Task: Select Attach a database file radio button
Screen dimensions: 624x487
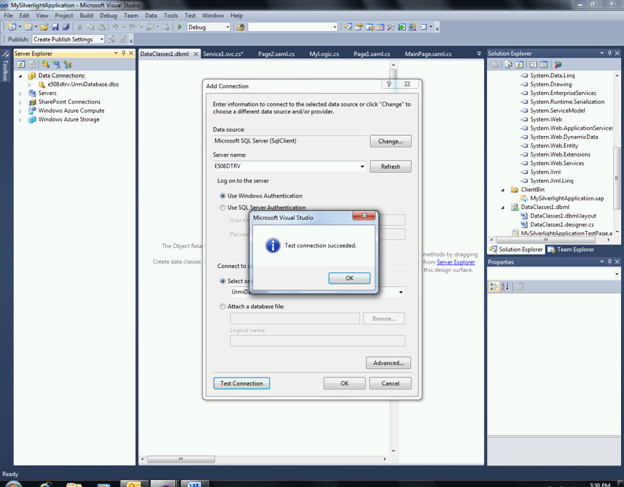Action: coord(223,306)
